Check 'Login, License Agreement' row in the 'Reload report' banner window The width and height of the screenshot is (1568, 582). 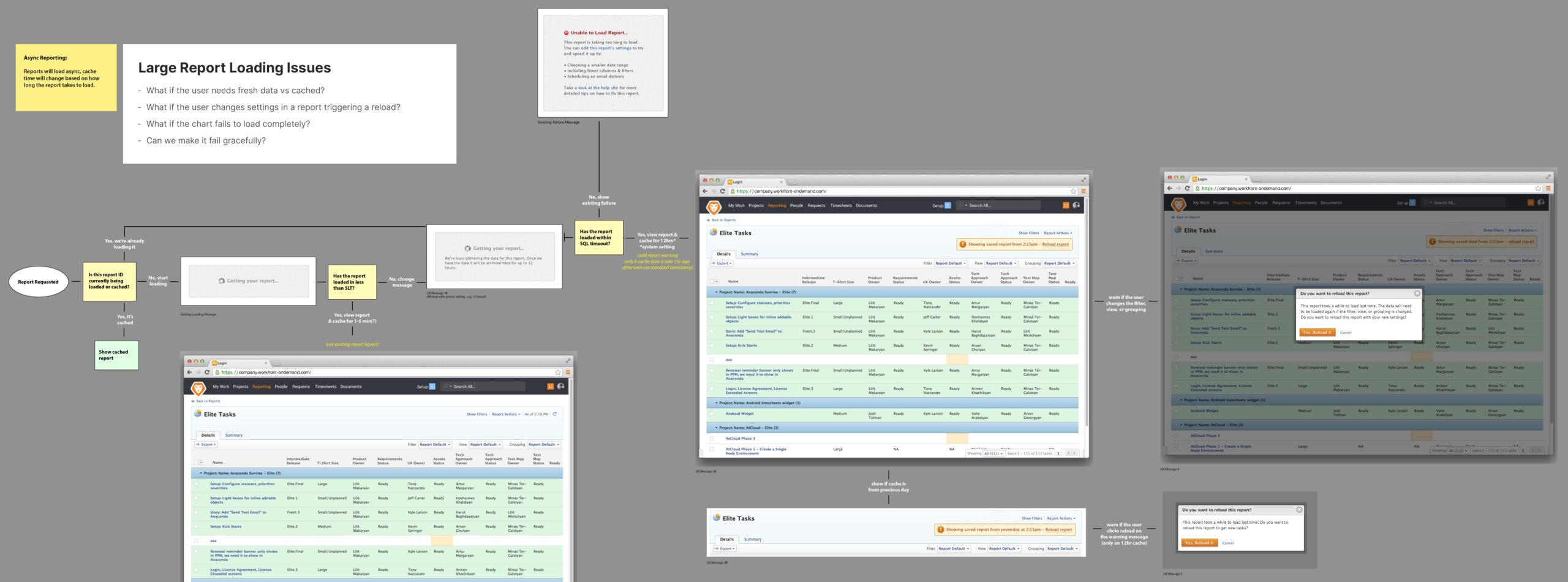pyautogui.click(x=712, y=389)
